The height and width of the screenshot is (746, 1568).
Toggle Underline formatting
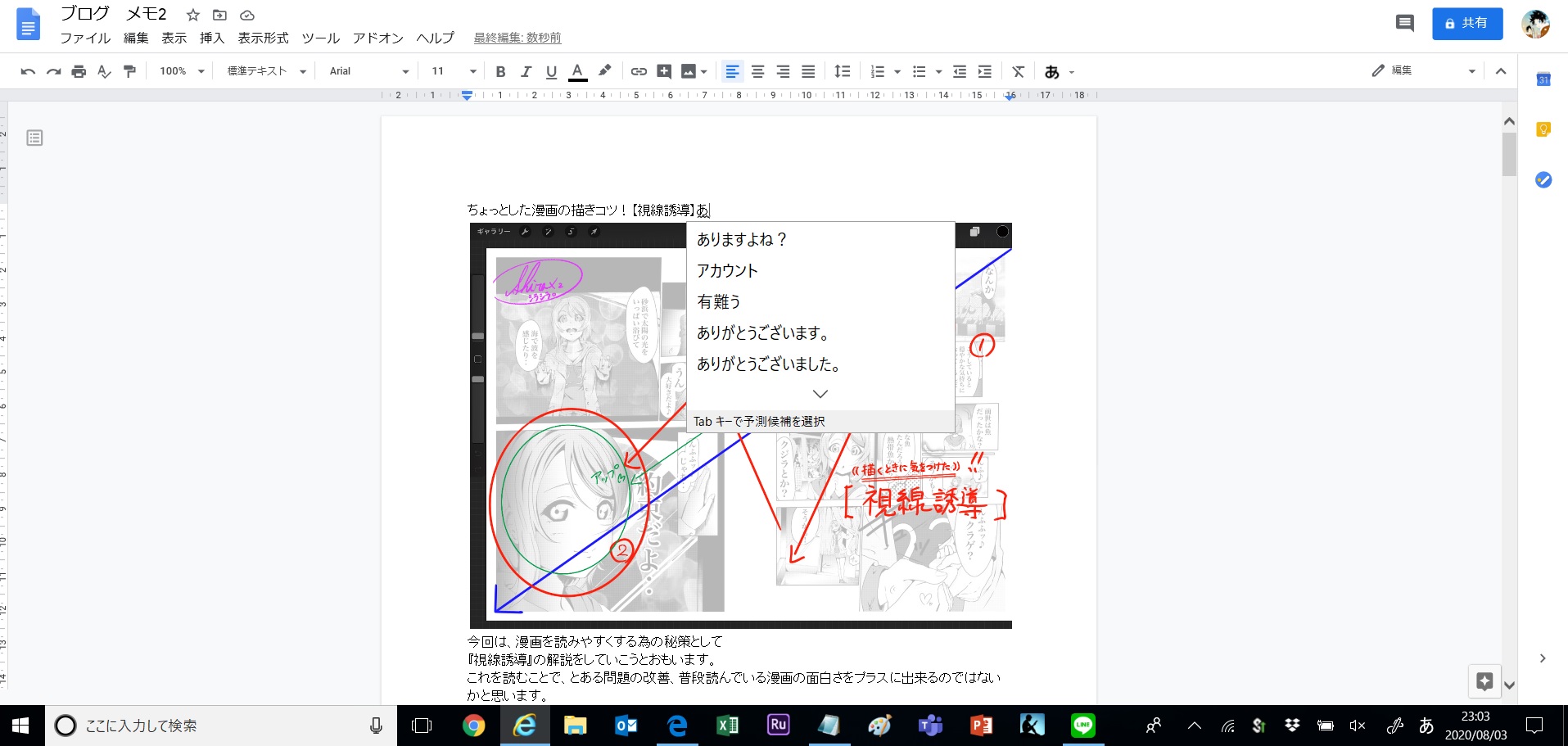point(551,71)
